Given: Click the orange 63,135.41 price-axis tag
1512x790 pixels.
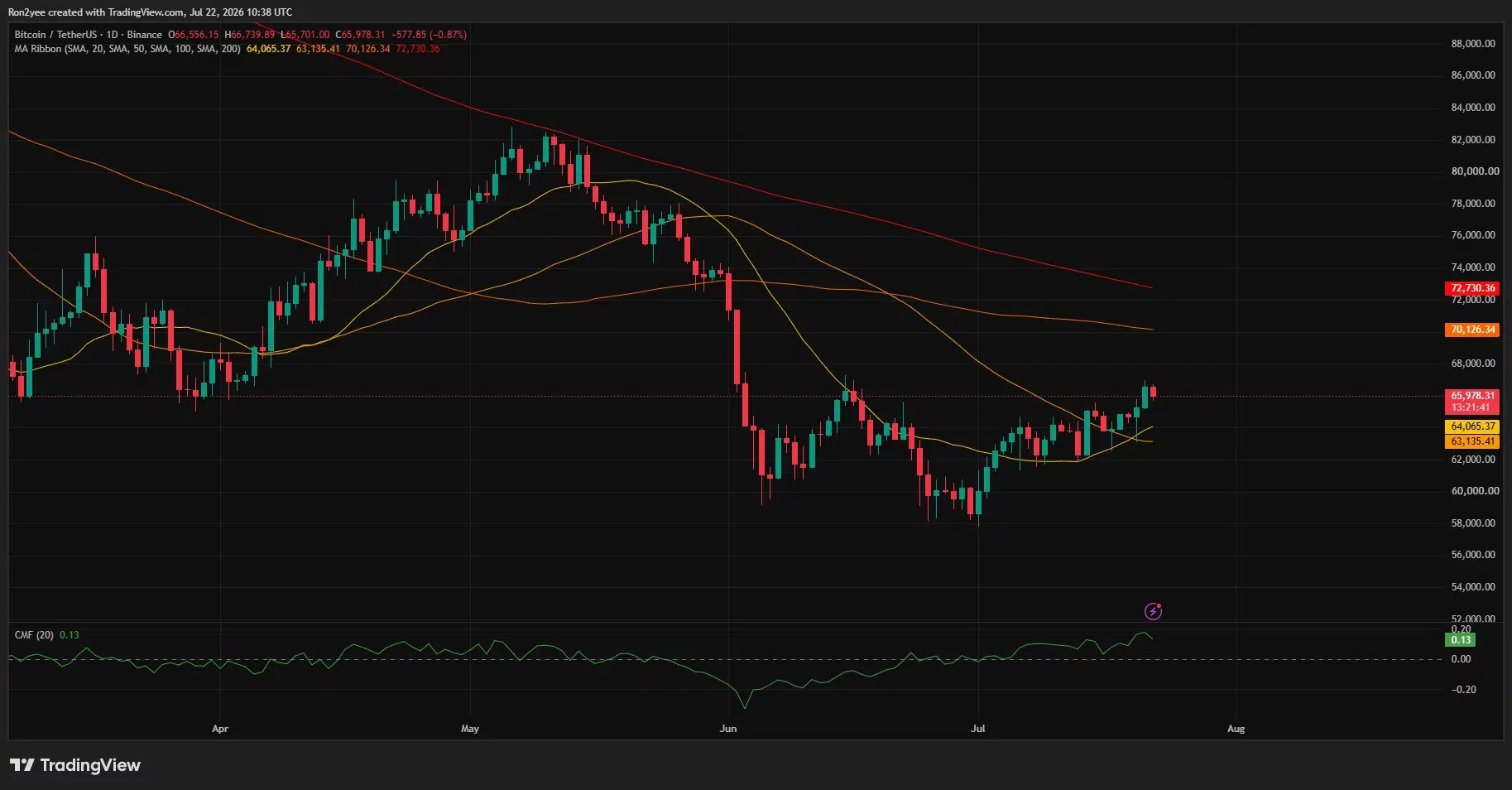Looking at the screenshot, I should [1473, 441].
